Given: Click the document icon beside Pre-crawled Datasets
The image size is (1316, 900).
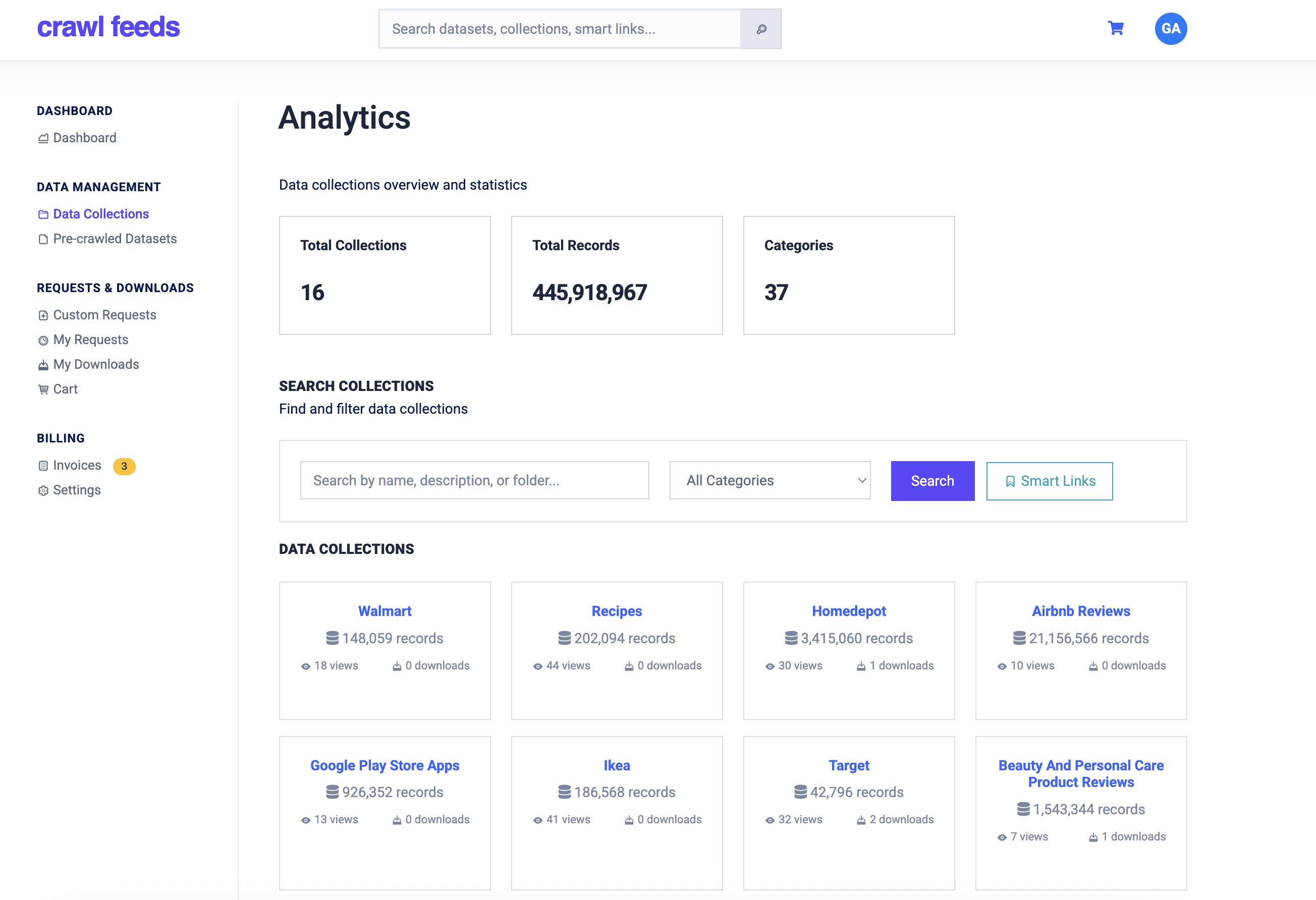Looking at the screenshot, I should pyautogui.click(x=43, y=238).
